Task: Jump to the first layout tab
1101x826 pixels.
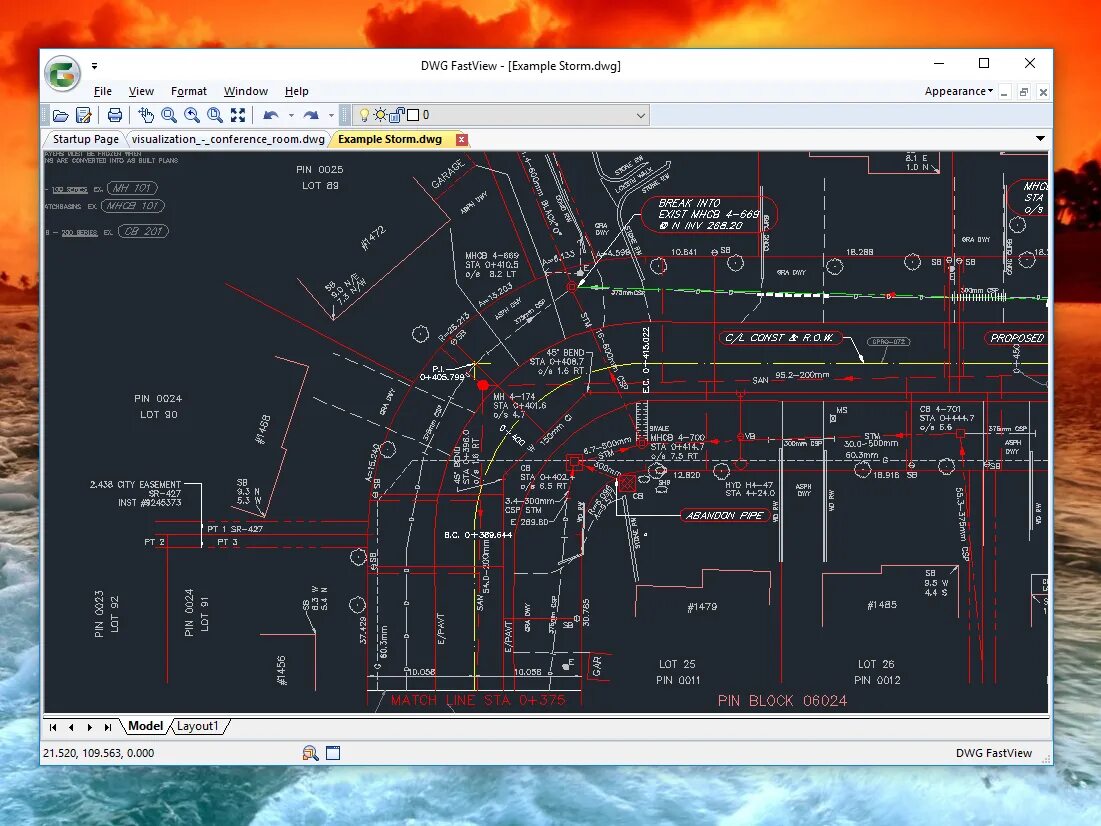Action: (x=53, y=727)
